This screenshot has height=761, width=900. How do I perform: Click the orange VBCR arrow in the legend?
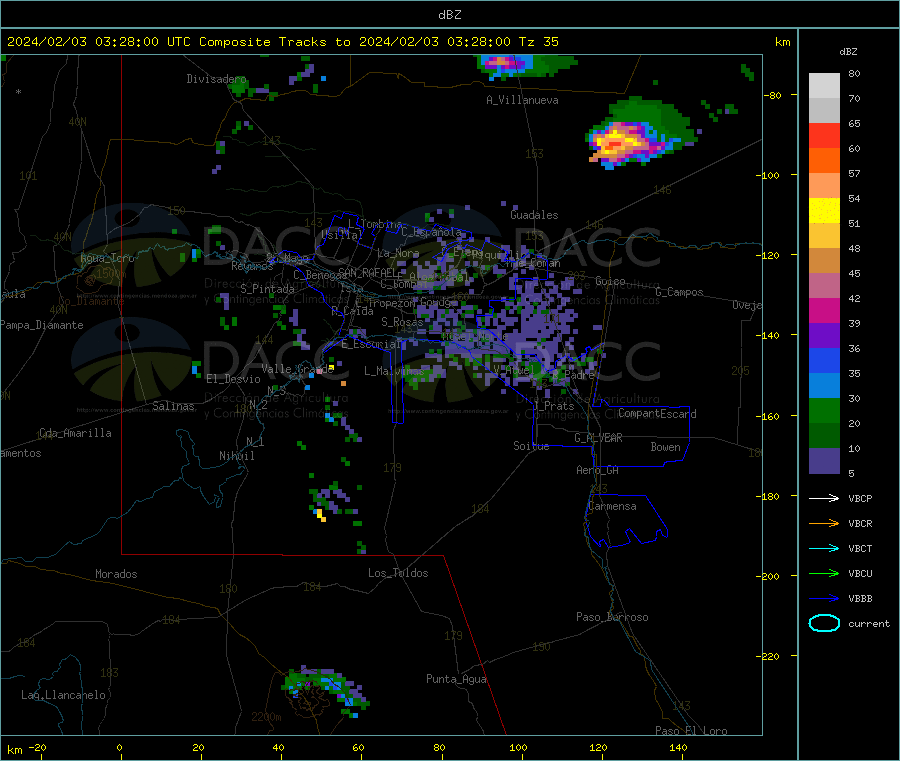[x=824, y=523]
